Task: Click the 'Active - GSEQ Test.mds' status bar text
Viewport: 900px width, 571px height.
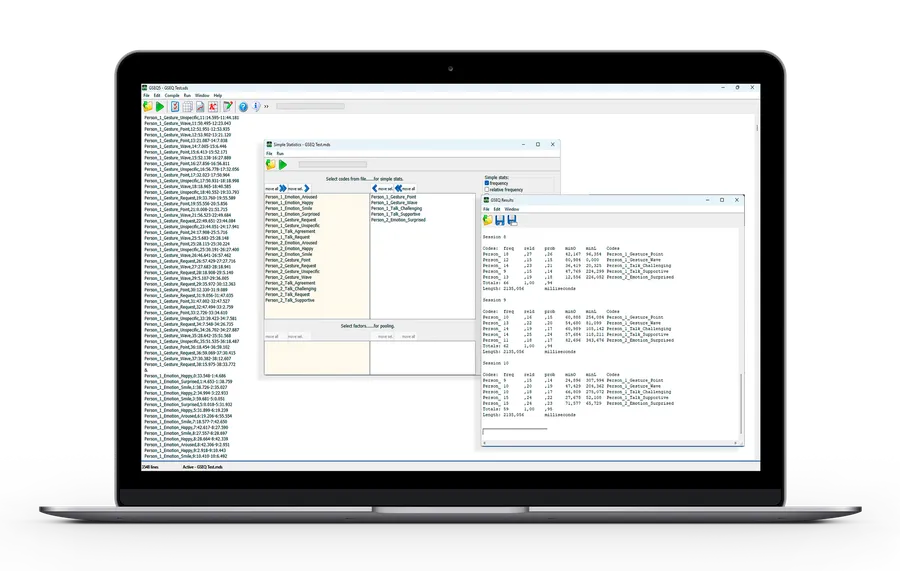Action: click(202, 467)
